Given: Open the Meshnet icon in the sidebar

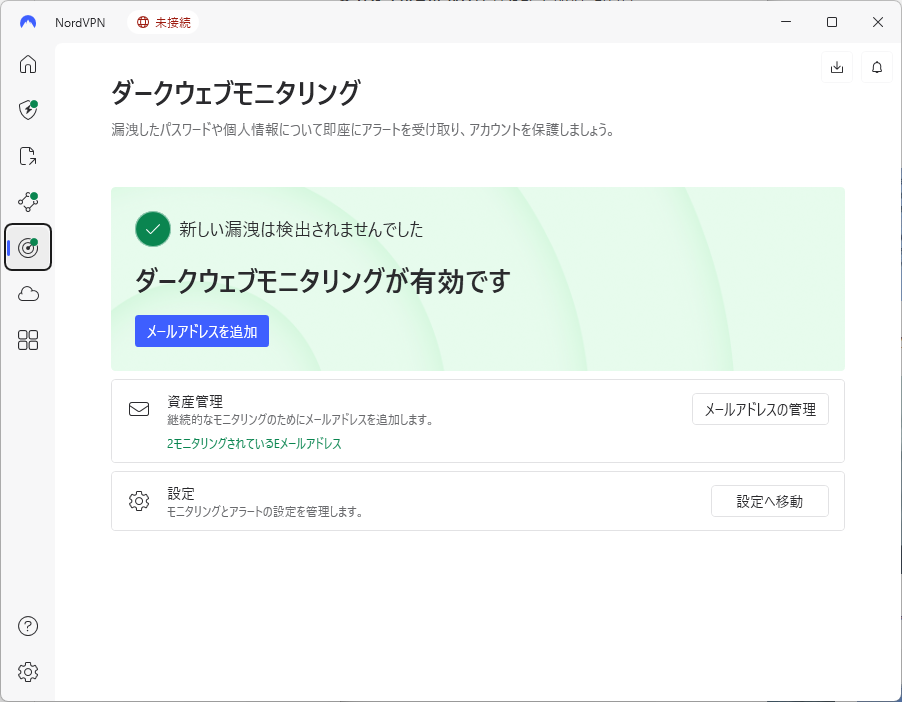Looking at the screenshot, I should coord(27,201).
